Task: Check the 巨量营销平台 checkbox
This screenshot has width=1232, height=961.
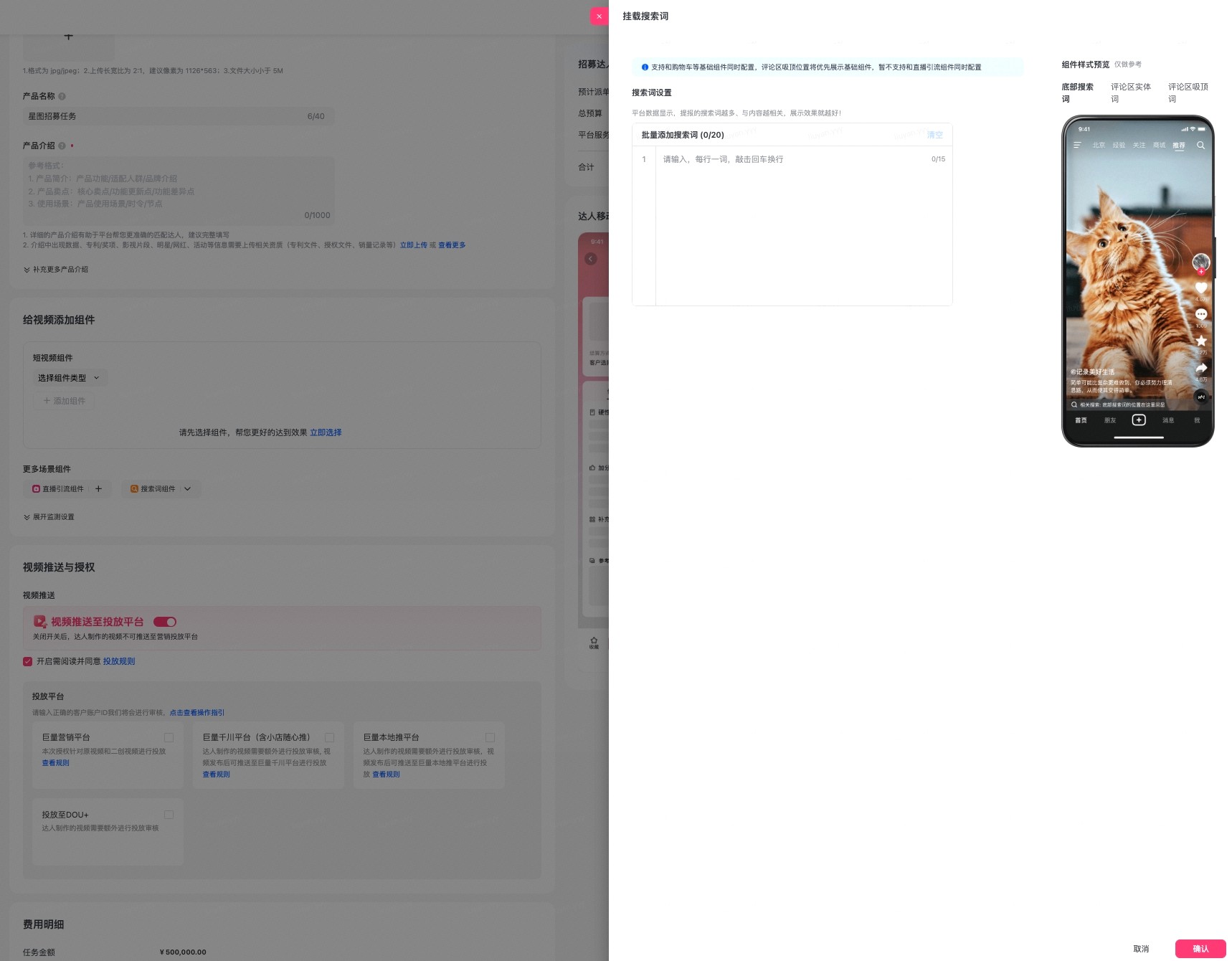Action: tap(169, 737)
